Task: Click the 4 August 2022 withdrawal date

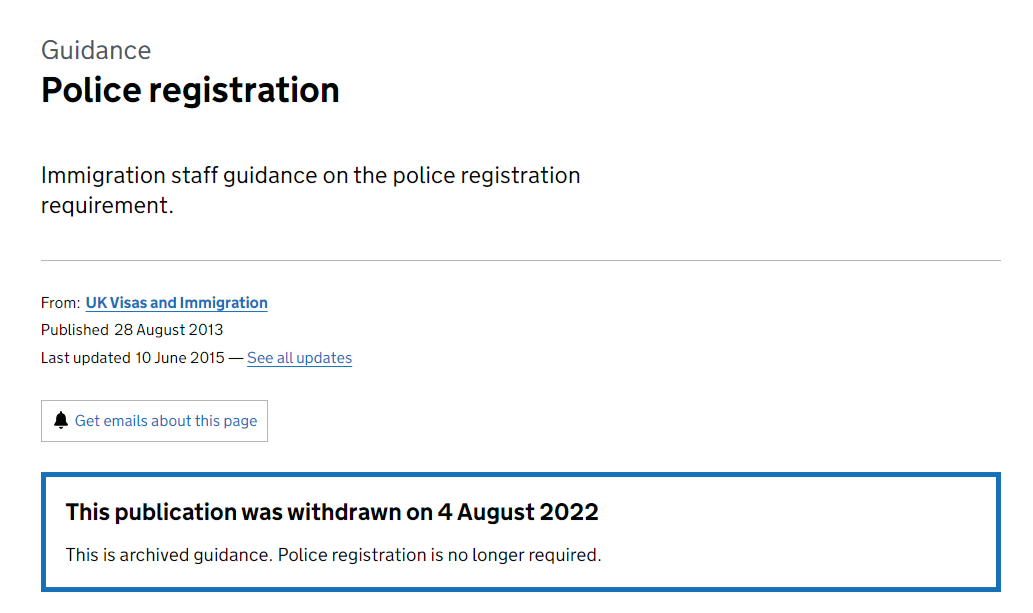Action: (518, 513)
